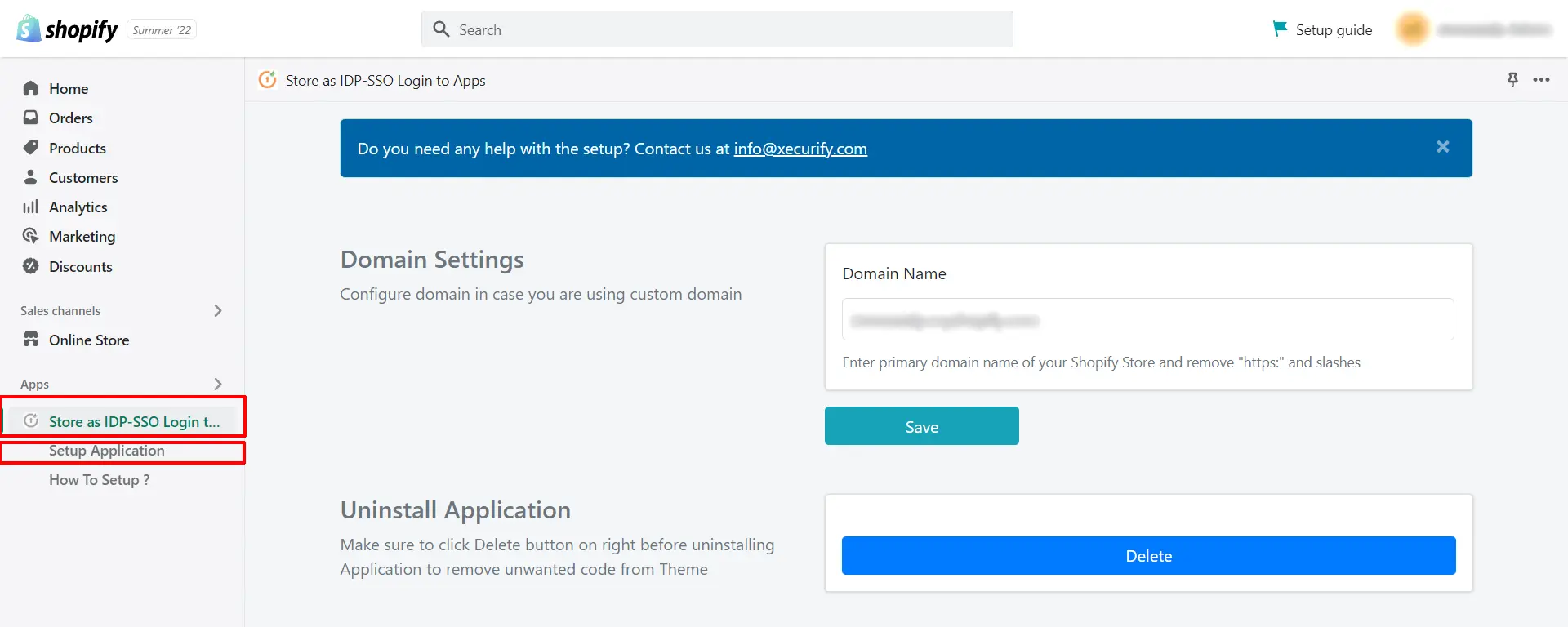
Task: Open the user account avatar
Action: tap(1412, 29)
